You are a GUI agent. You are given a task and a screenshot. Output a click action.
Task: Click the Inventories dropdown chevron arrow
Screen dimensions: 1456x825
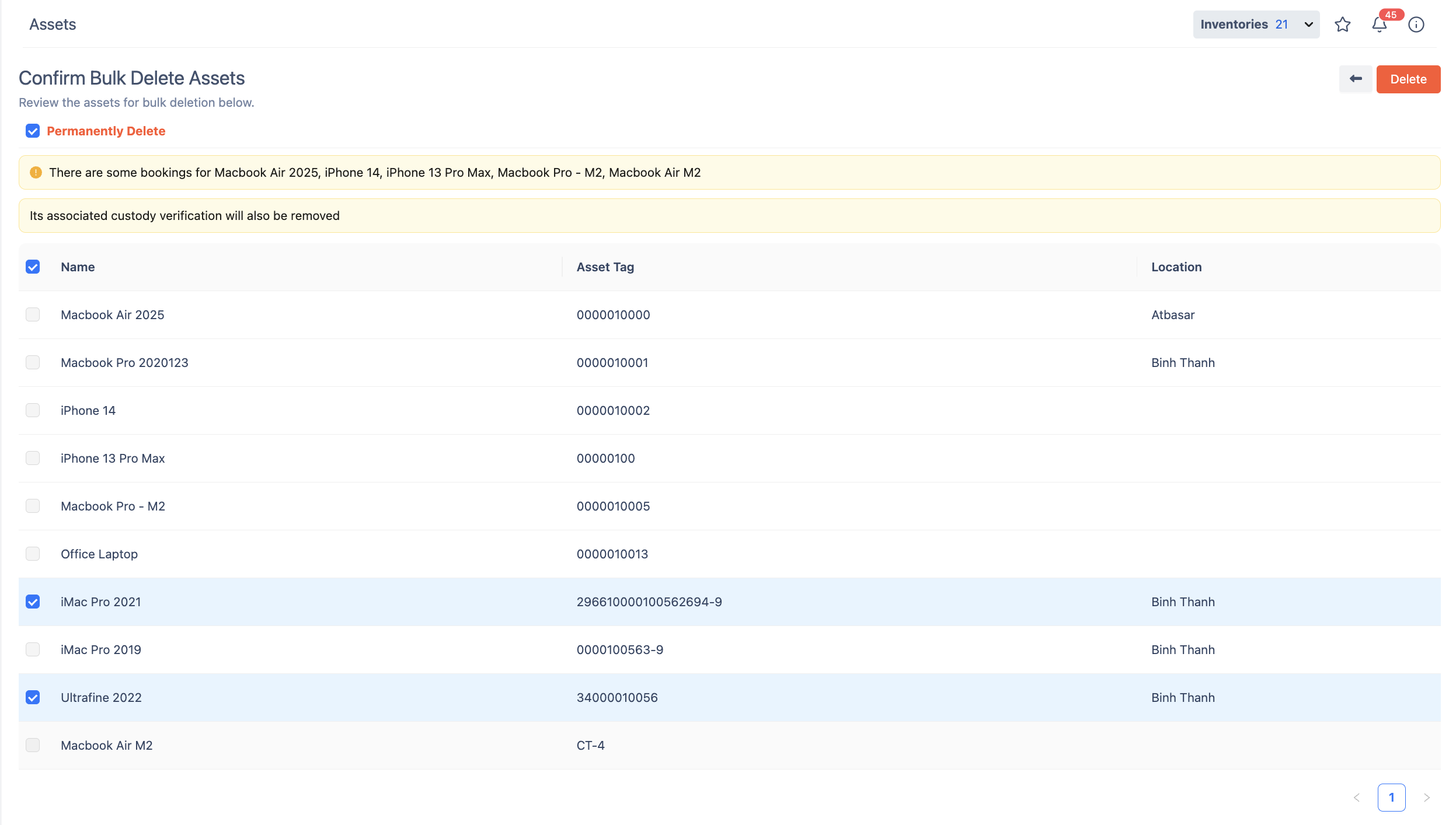(x=1308, y=25)
